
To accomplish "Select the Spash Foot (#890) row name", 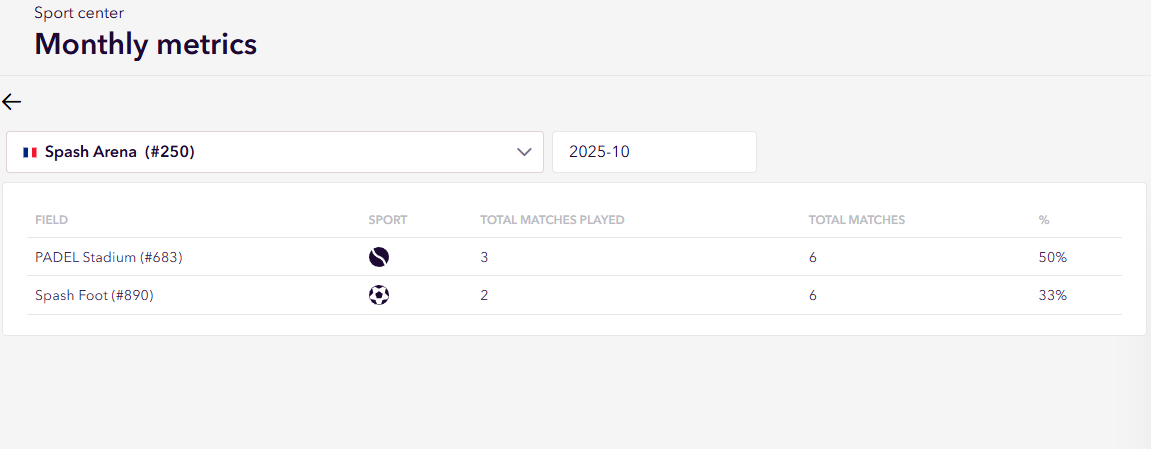I will coord(94,295).
